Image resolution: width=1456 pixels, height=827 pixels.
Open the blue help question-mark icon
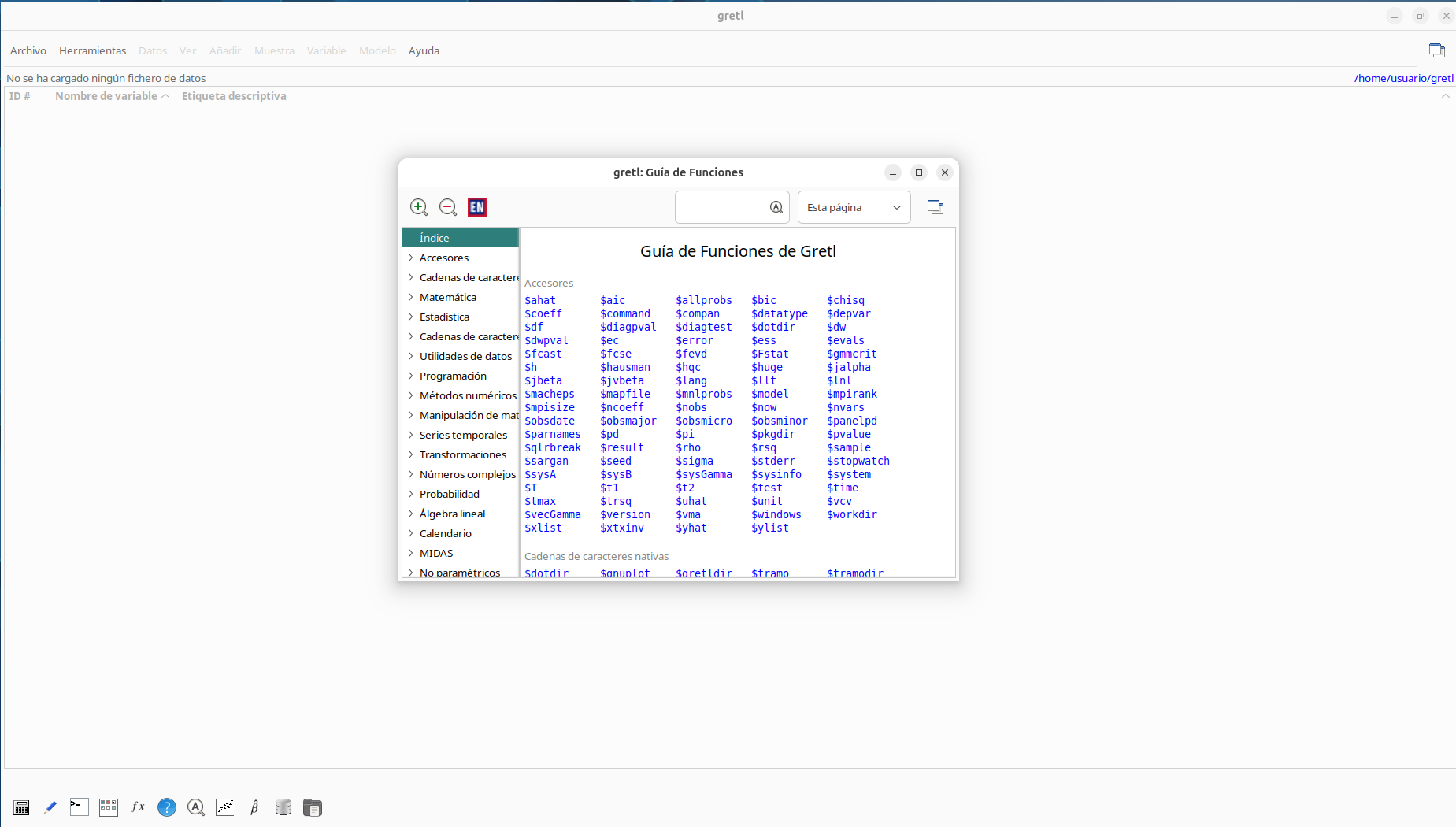click(167, 807)
